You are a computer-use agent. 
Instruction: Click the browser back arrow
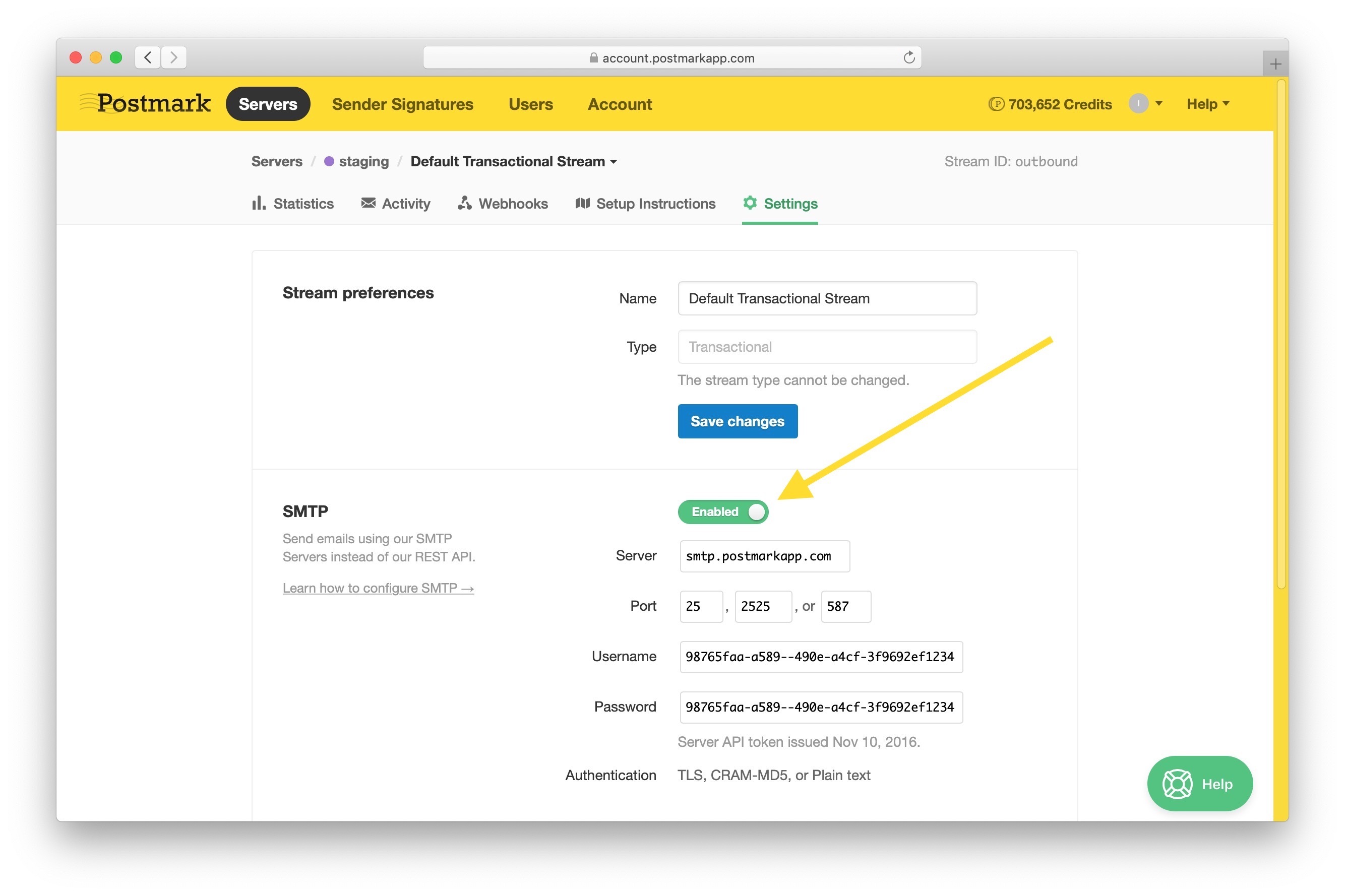pyautogui.click(x=148, y=58)
